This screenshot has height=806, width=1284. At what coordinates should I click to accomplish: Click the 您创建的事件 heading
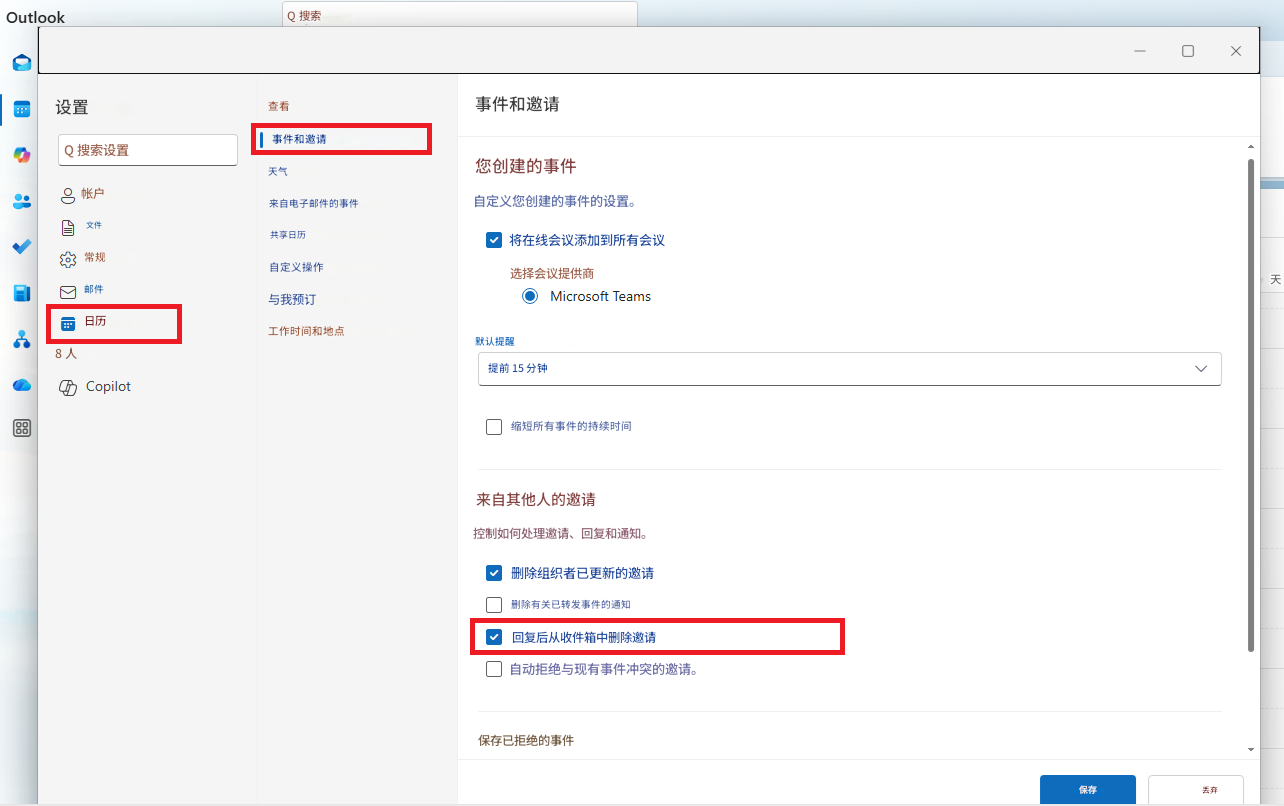click(526, 166)
